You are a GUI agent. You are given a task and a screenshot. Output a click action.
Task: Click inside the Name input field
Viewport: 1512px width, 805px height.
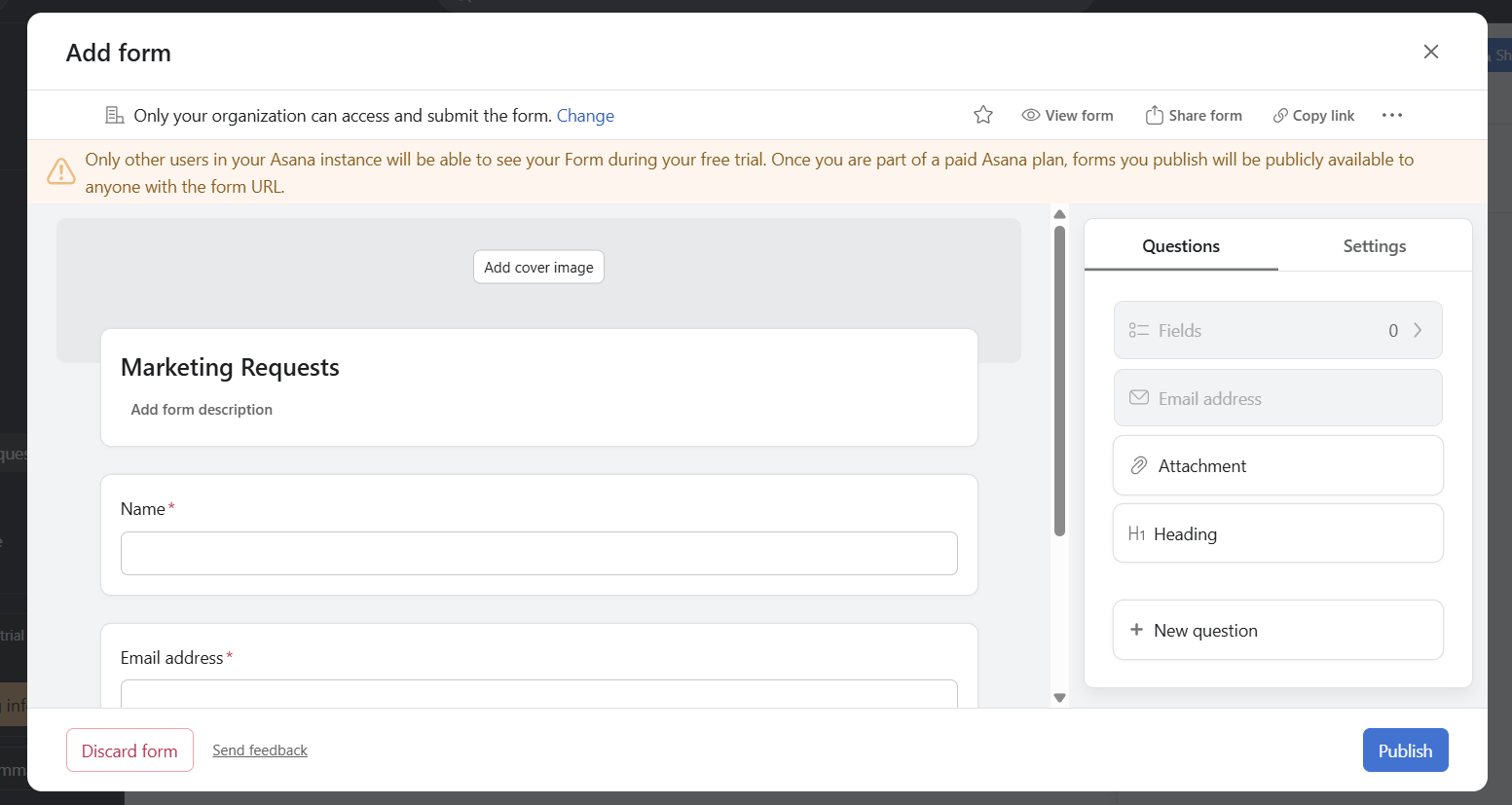pyautogui.click(x=538, y=553)
